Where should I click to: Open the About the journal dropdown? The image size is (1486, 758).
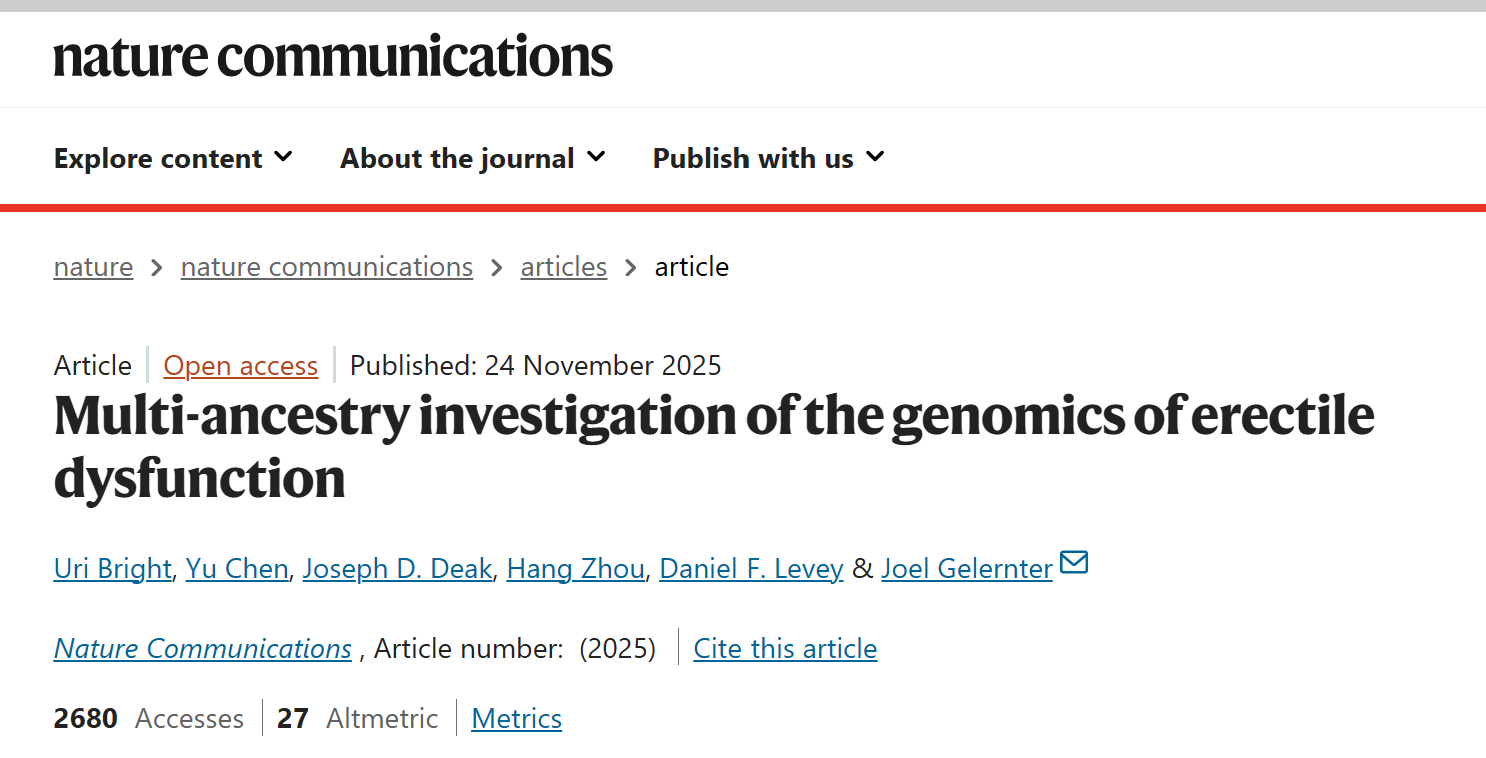tap(472, 158)
